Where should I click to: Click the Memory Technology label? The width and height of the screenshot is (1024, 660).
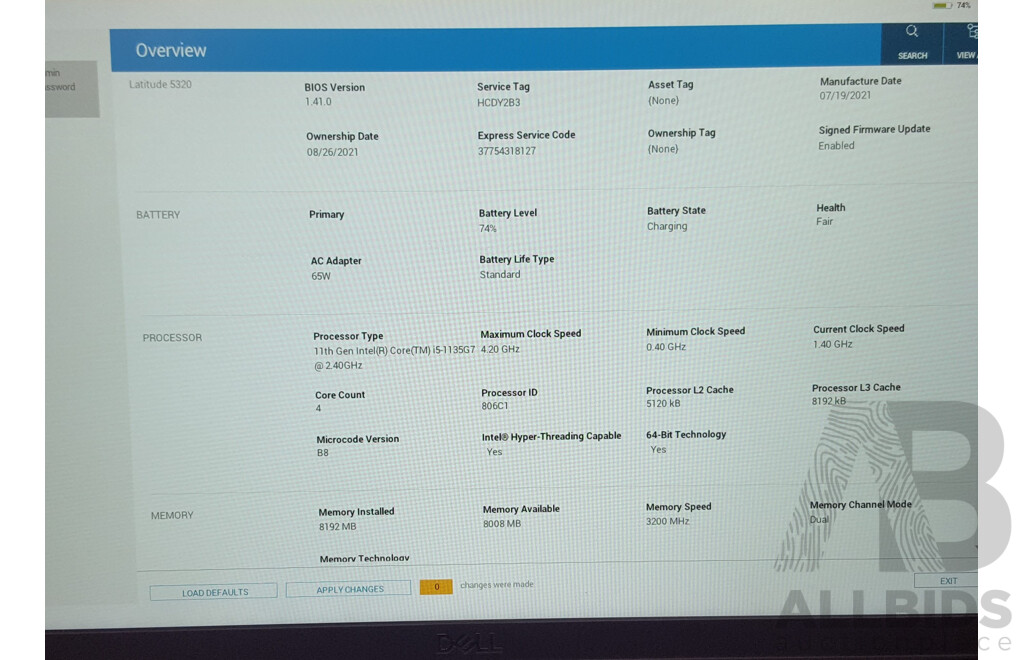coord(364,558)
